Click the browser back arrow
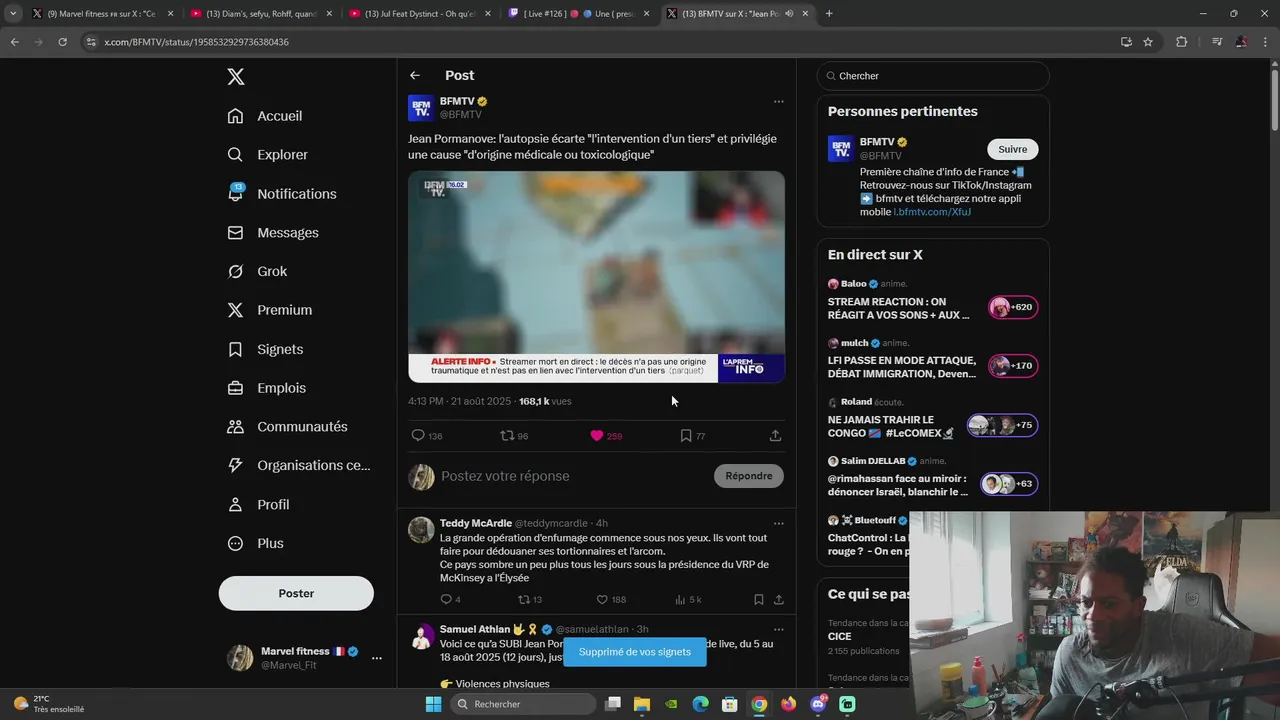This screenshot has height=720, width=1280. coord(14,42)
